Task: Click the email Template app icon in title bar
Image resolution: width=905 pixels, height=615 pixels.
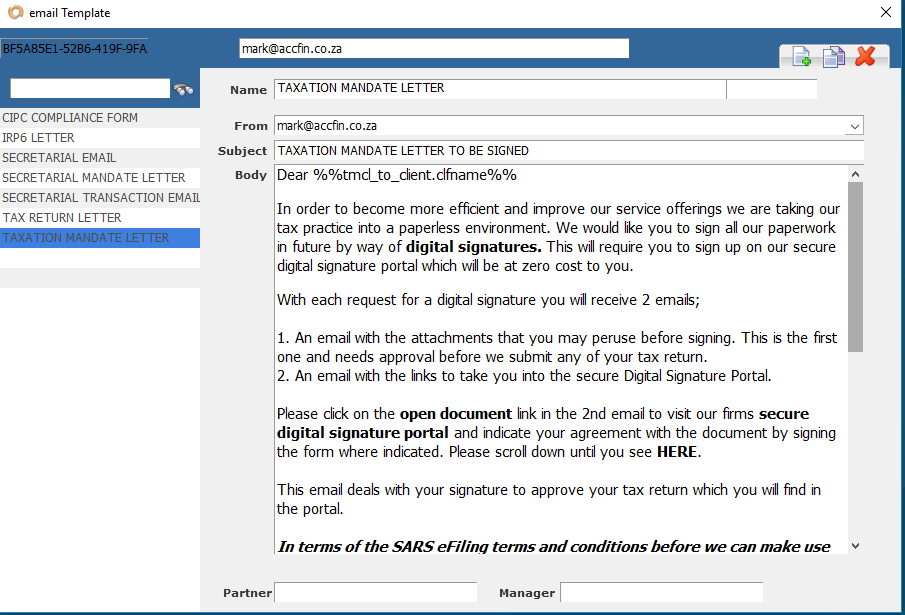Action: 13,13
